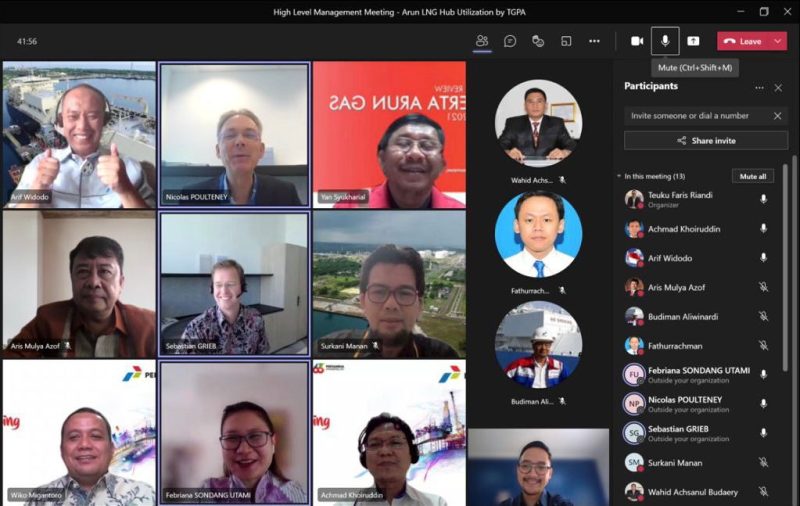Click Surkani Manan's muted mic icon in list
The image size is (800, 506).
tap(763, 462)
